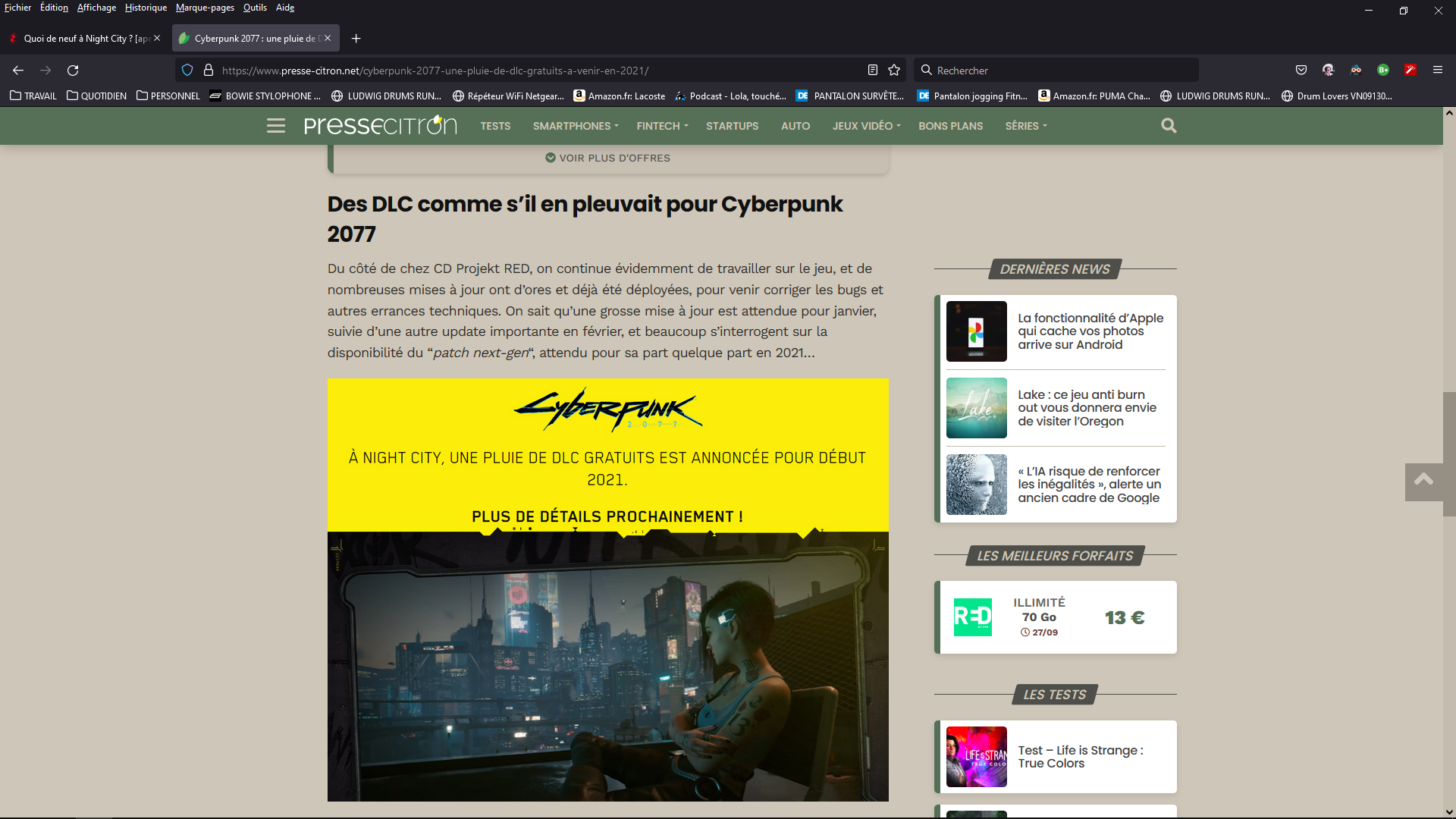Open the Lake game thumbnail
Image resolution: width=1456 pixels, height=819 pixels.
[x=976, y=408]
